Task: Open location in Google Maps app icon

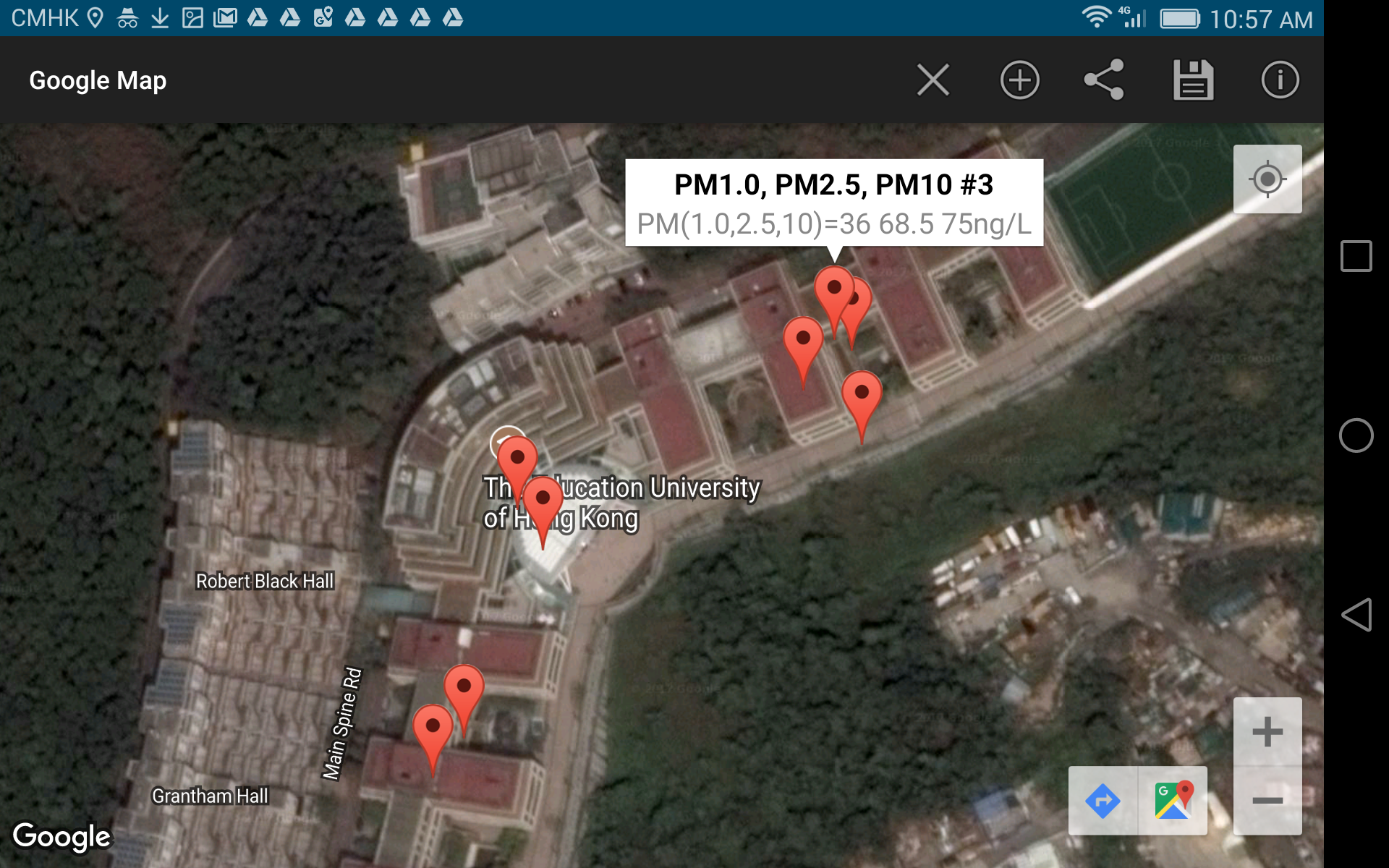Action: 1173,801
